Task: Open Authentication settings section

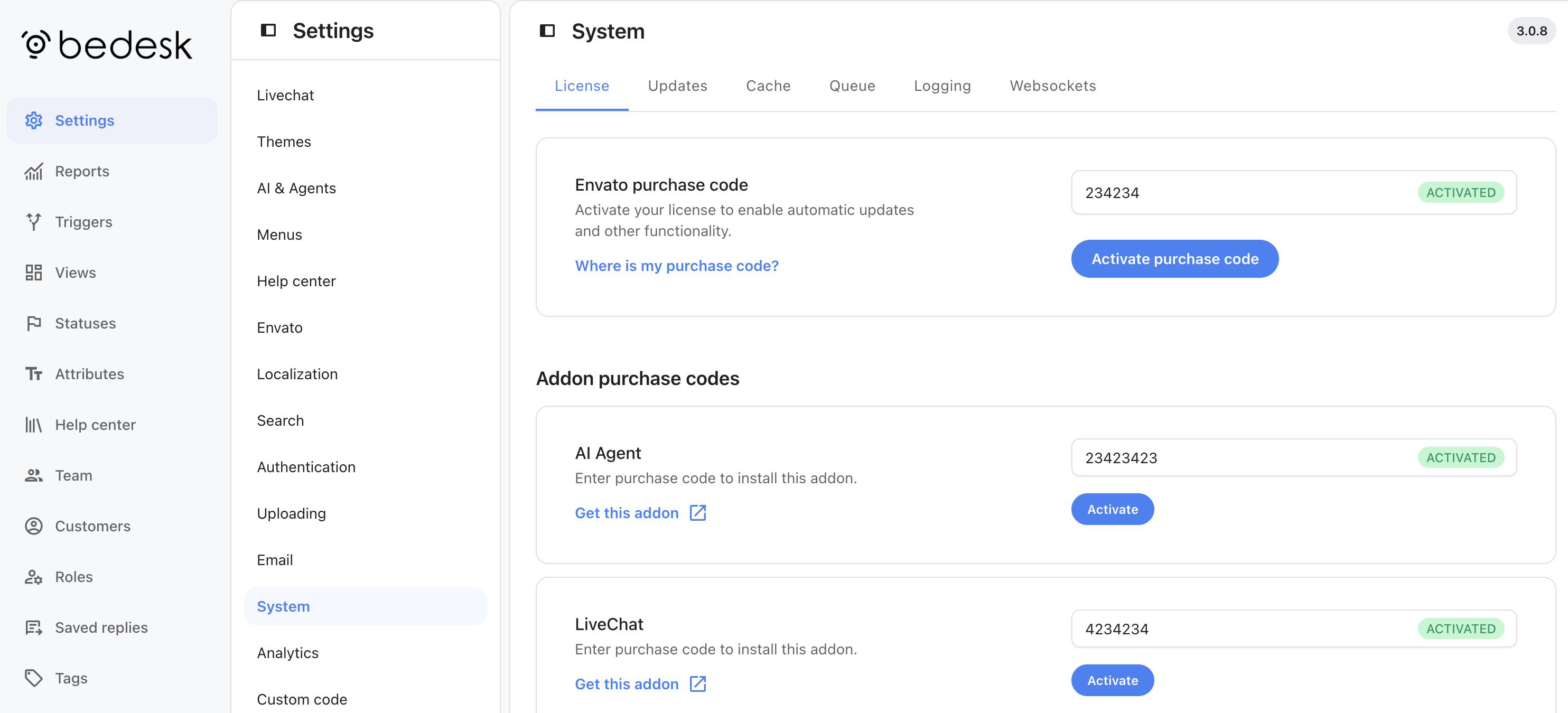Action: [x=365, y=467]
